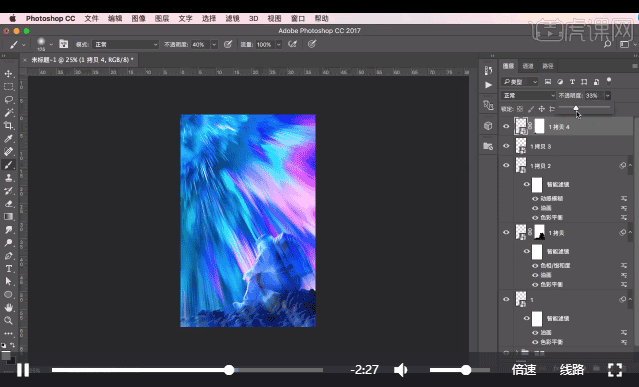Collapse the 1 拷贝 2 layer effects

click(x=630, y=165)
